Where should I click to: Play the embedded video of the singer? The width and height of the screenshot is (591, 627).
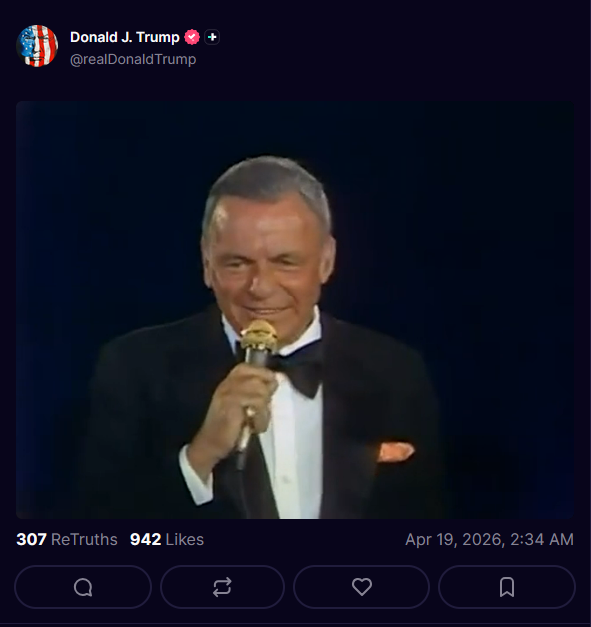(x=295, y=310)
